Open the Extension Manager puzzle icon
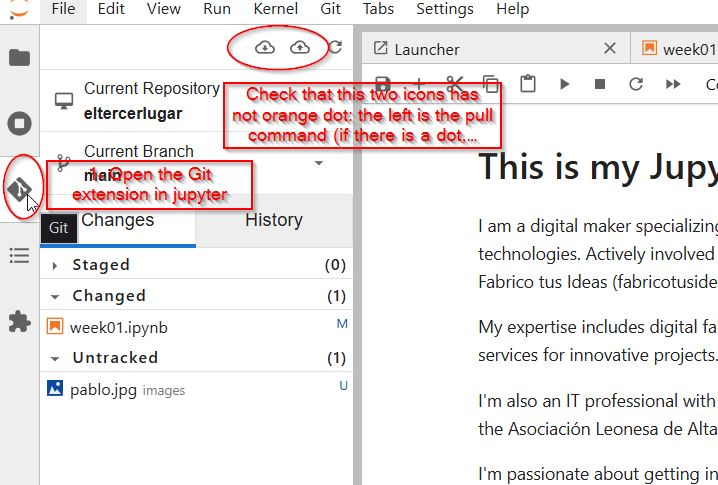Image resolution: width=718 pixels, height=485 pixels. (x=19, y=321)
